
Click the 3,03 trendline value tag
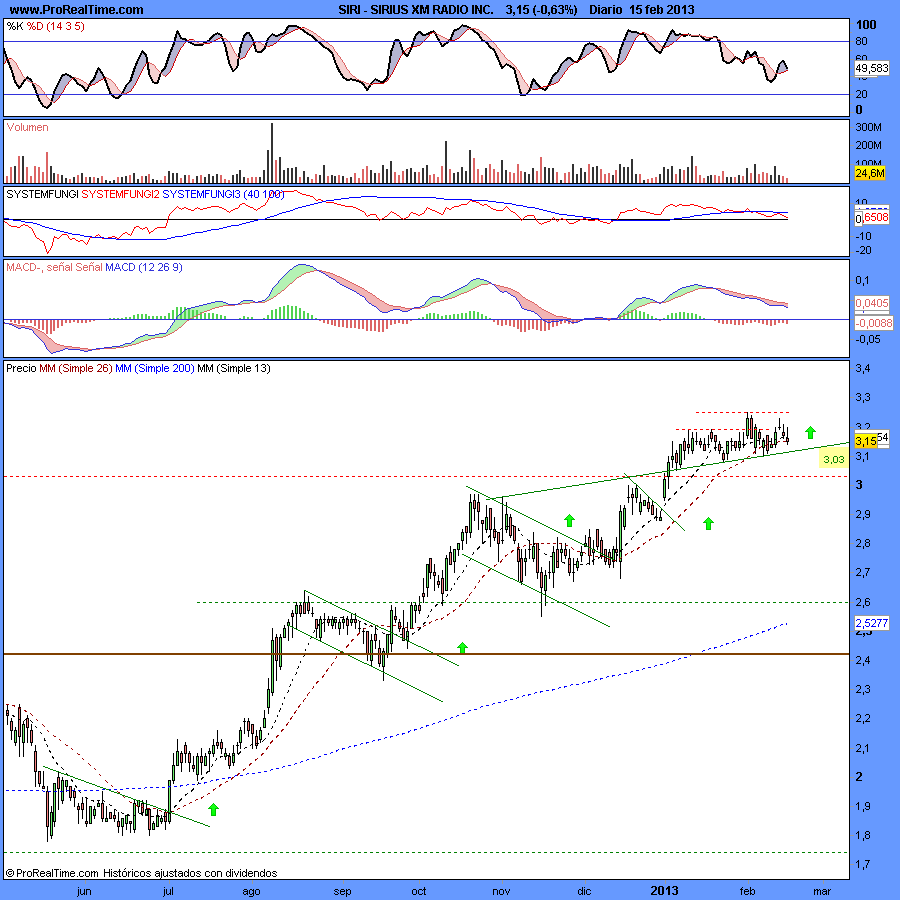(833, 459)
